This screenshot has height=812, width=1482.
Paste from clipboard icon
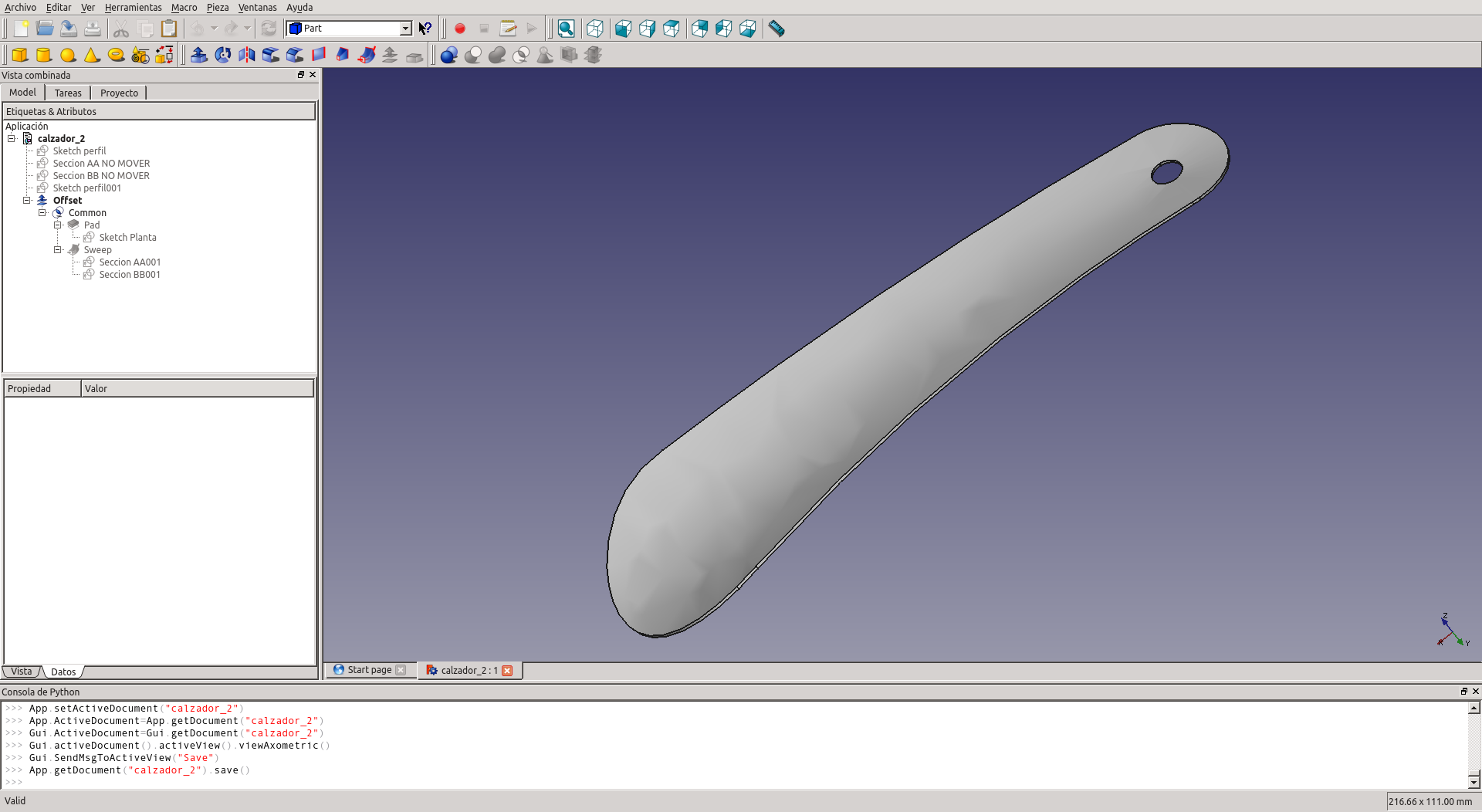(169, 29)
